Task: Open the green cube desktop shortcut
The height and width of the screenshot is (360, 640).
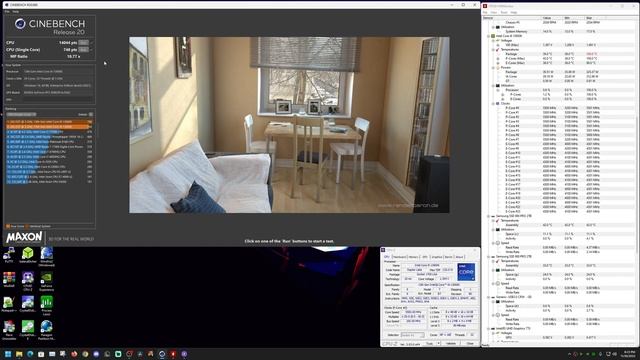Action: pyautogui.click(x=28, y=256)
